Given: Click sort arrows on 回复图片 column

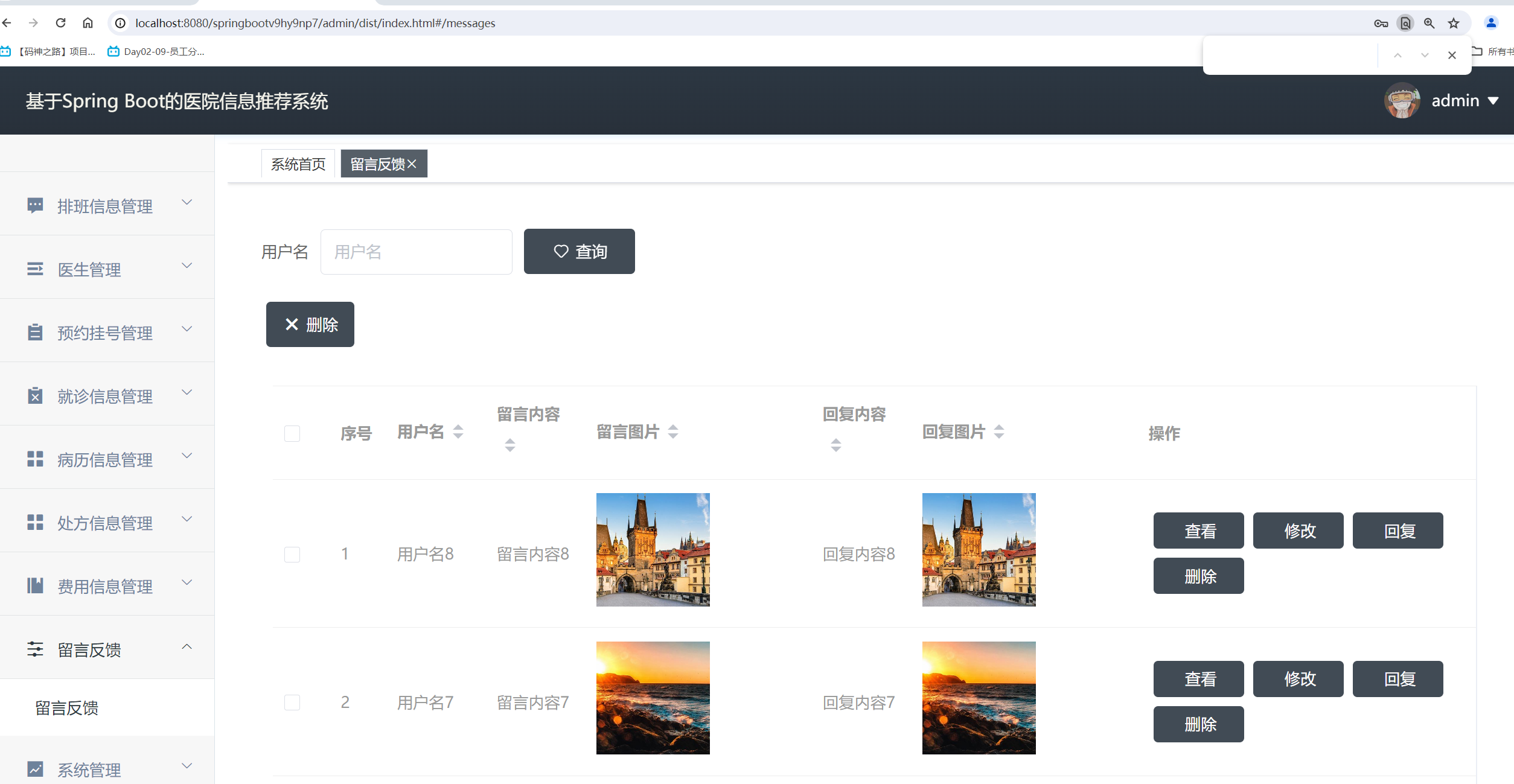Looking at the screenshot, I should tap(999, 432).
